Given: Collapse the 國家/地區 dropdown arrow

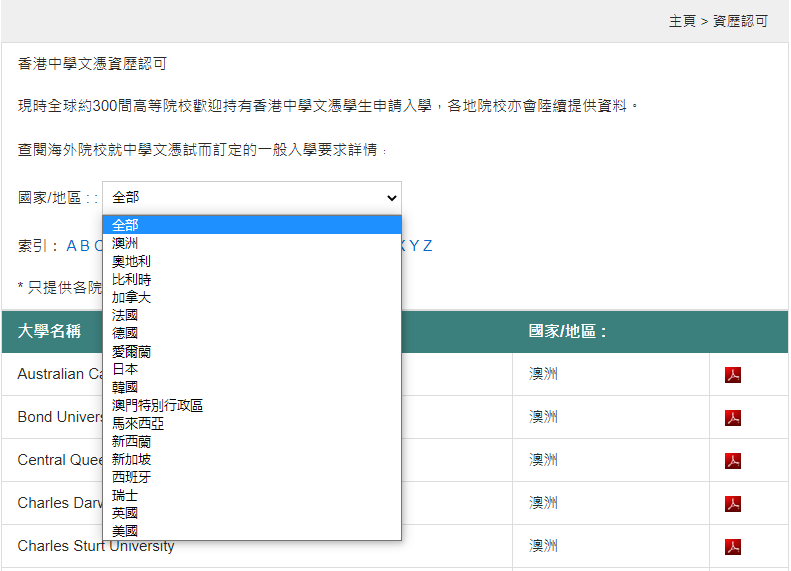Looking at the screenshot, I should [391, 198].
